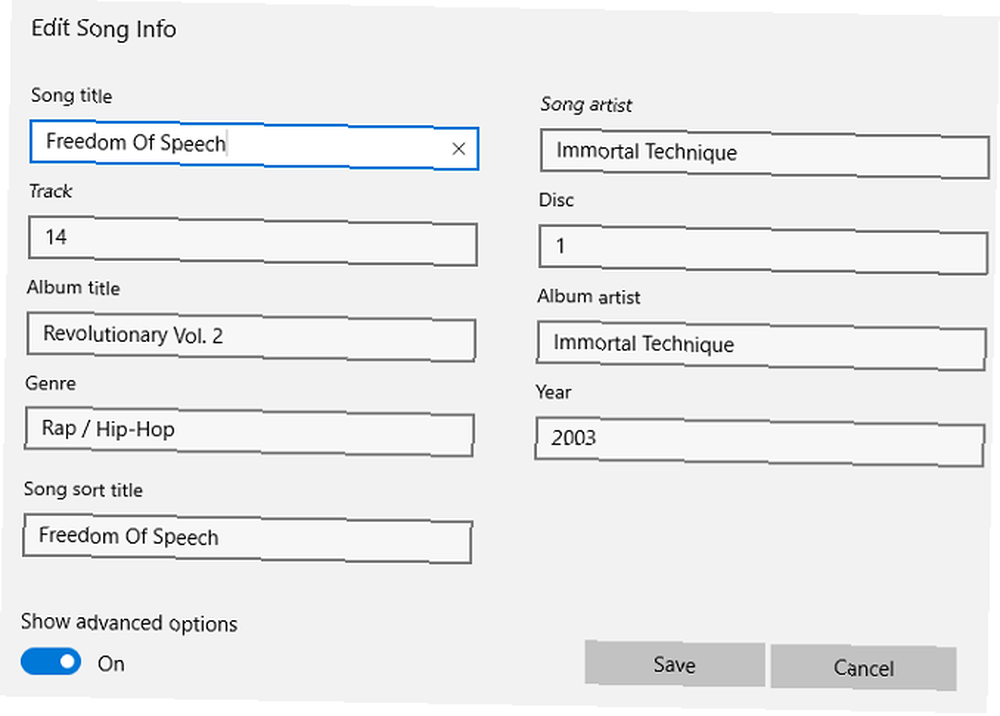Clear the Song title field with X
The width and height of the screenshot is (1000, 716).
pyautogui.click(x=459, y=149)
